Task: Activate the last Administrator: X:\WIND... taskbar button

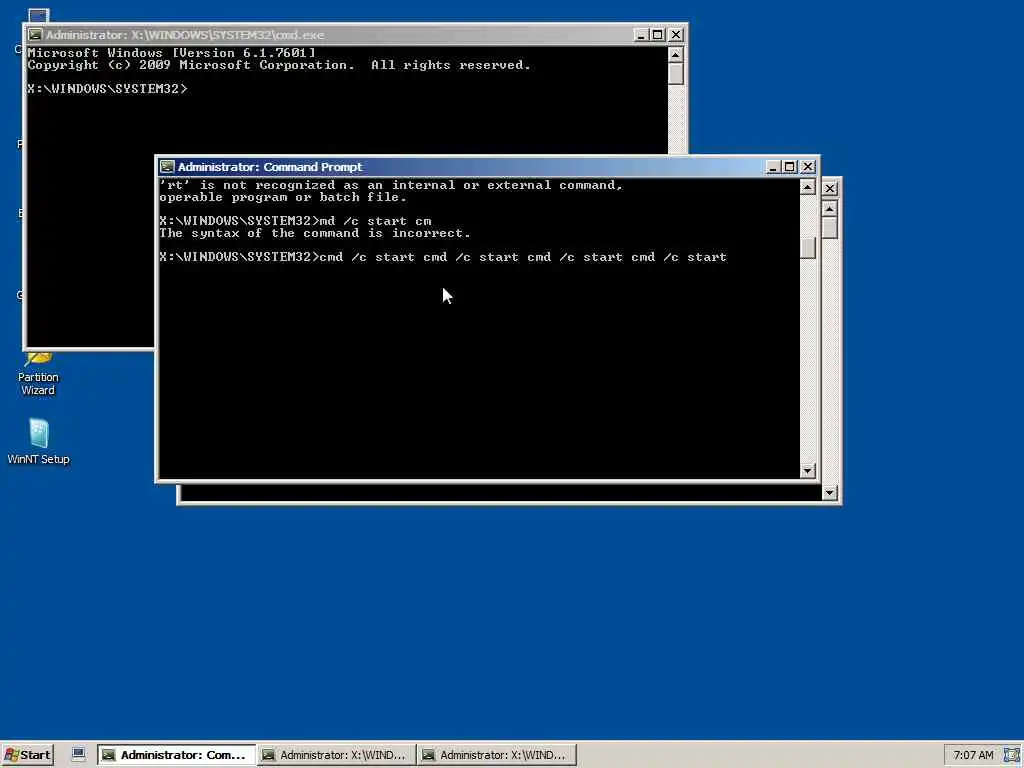Action: (x=497, y=755)
